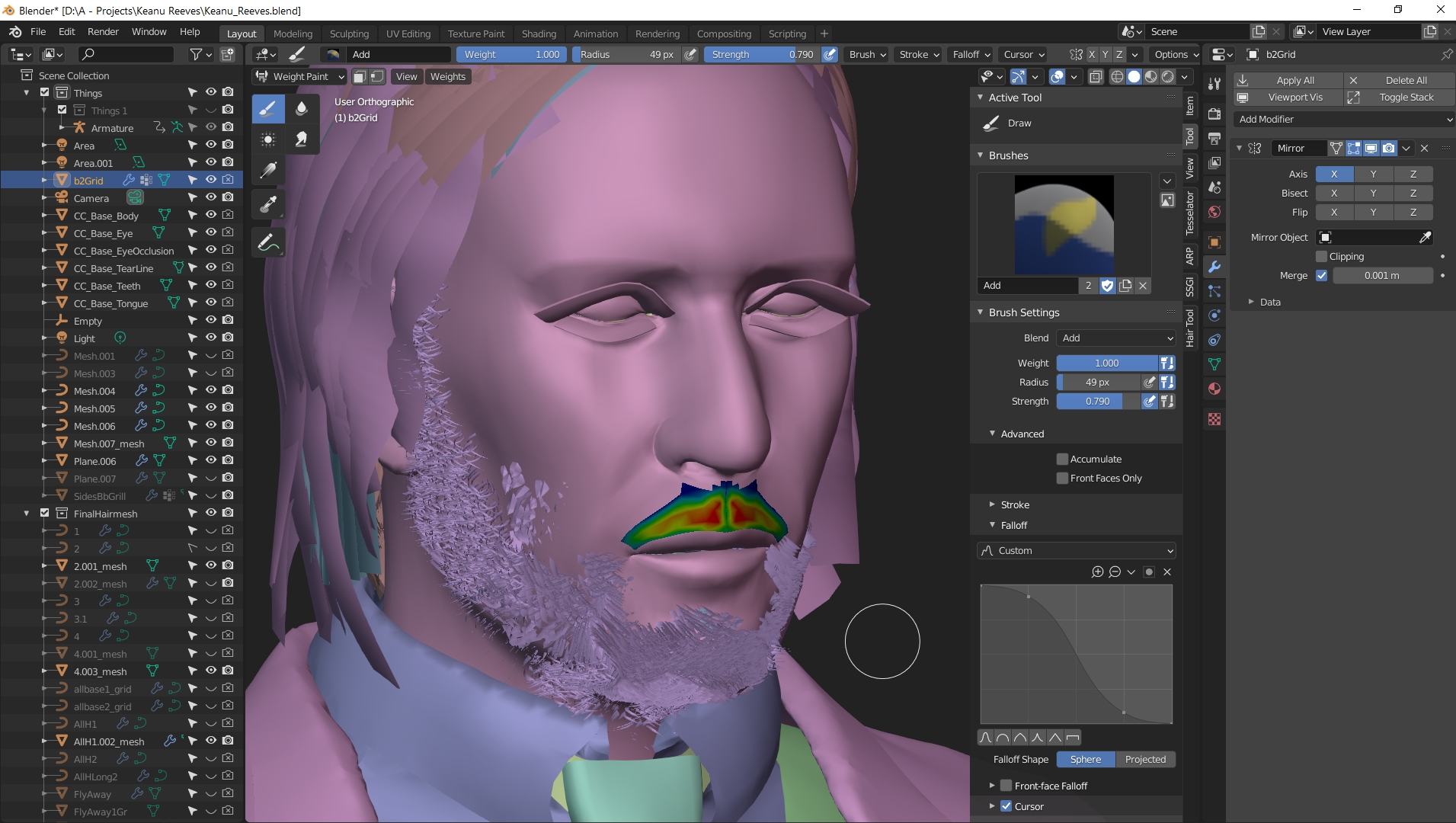Viewport: 1456px width, 823px height.
Task: Open the Render properties tab
Action: [1214, 114]
